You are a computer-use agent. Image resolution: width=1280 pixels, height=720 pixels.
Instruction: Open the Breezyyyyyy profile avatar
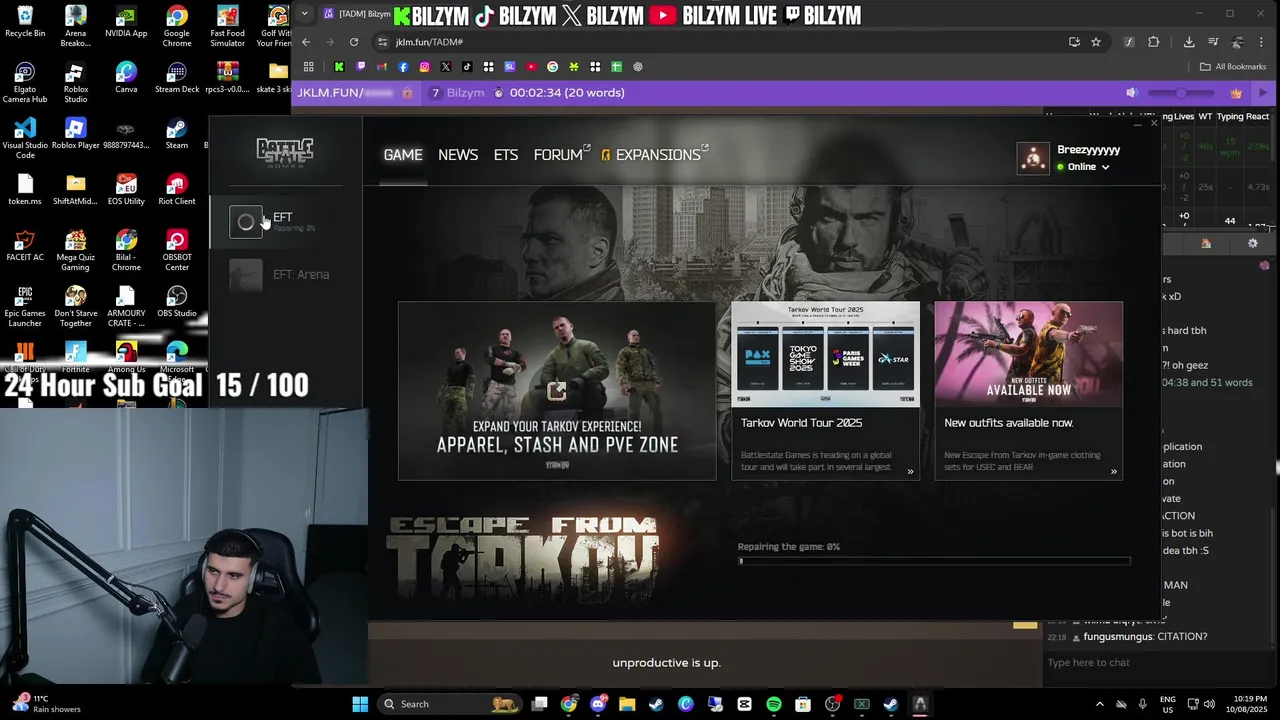[x=1033, y=158]
